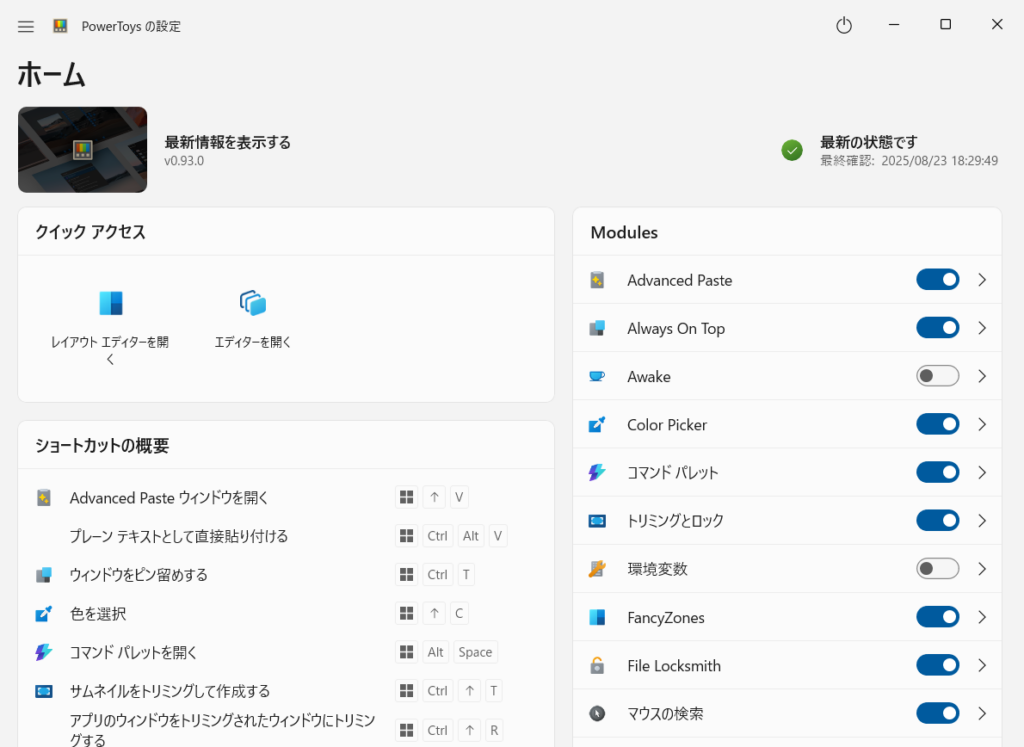Open the 環境変数 settings chevron
Viewport: 1024px width, 747px height.
pos(982,569)
